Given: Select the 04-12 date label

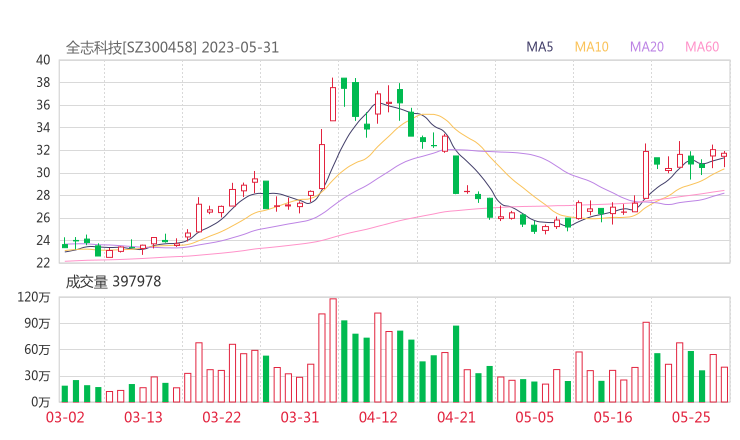Looking at the screenshot, I should [x=378, y=417].
